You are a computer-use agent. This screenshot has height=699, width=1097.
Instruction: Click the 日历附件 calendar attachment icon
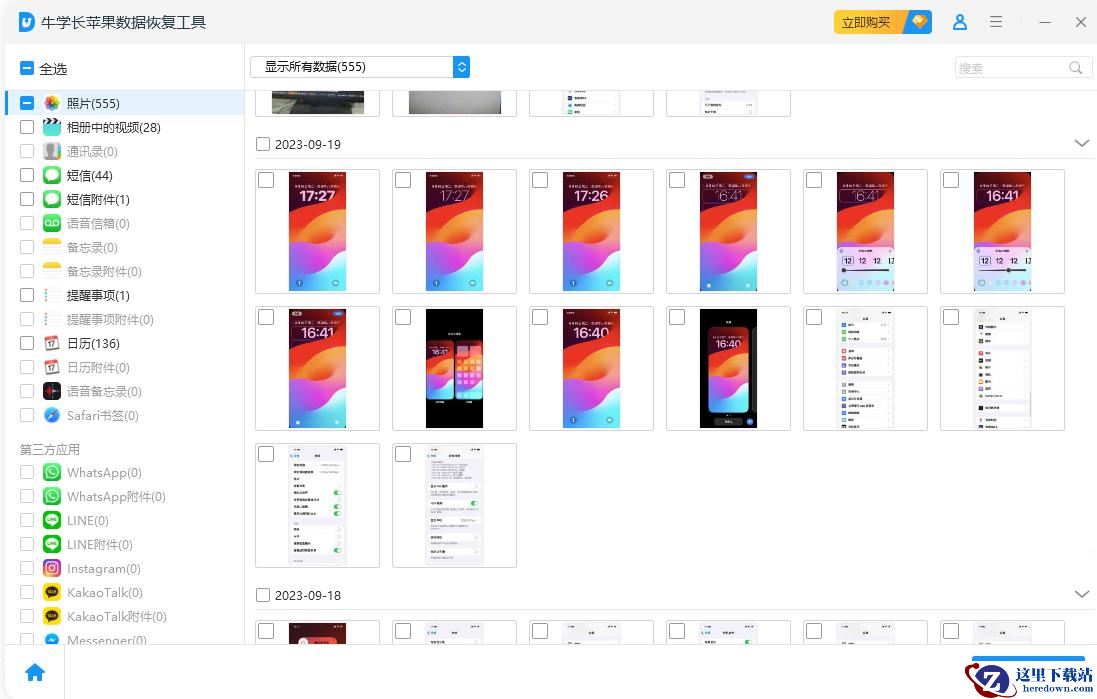pyautogui.click(x=52, y=367)
